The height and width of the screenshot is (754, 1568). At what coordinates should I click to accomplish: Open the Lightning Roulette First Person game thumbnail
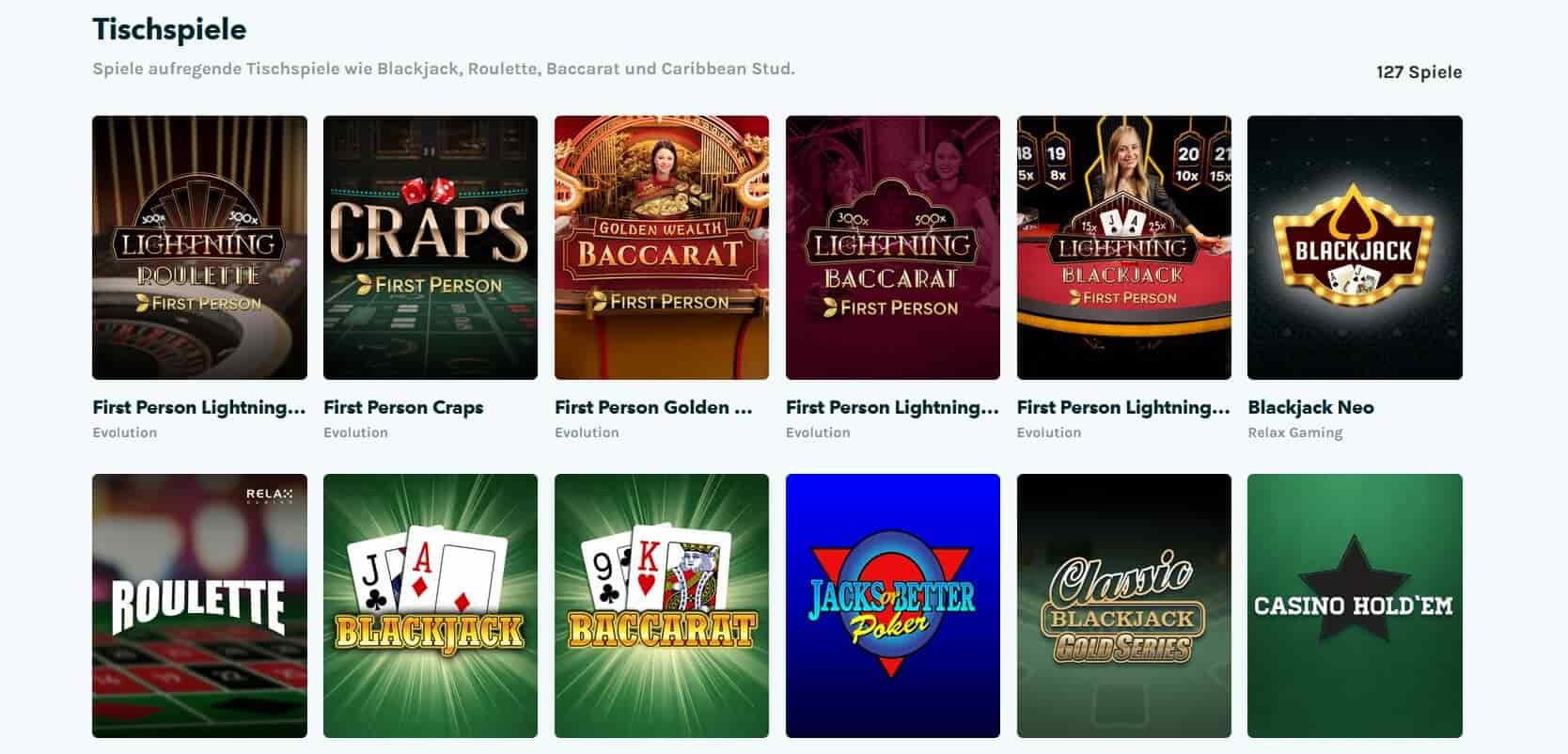(x=199, y=247)
